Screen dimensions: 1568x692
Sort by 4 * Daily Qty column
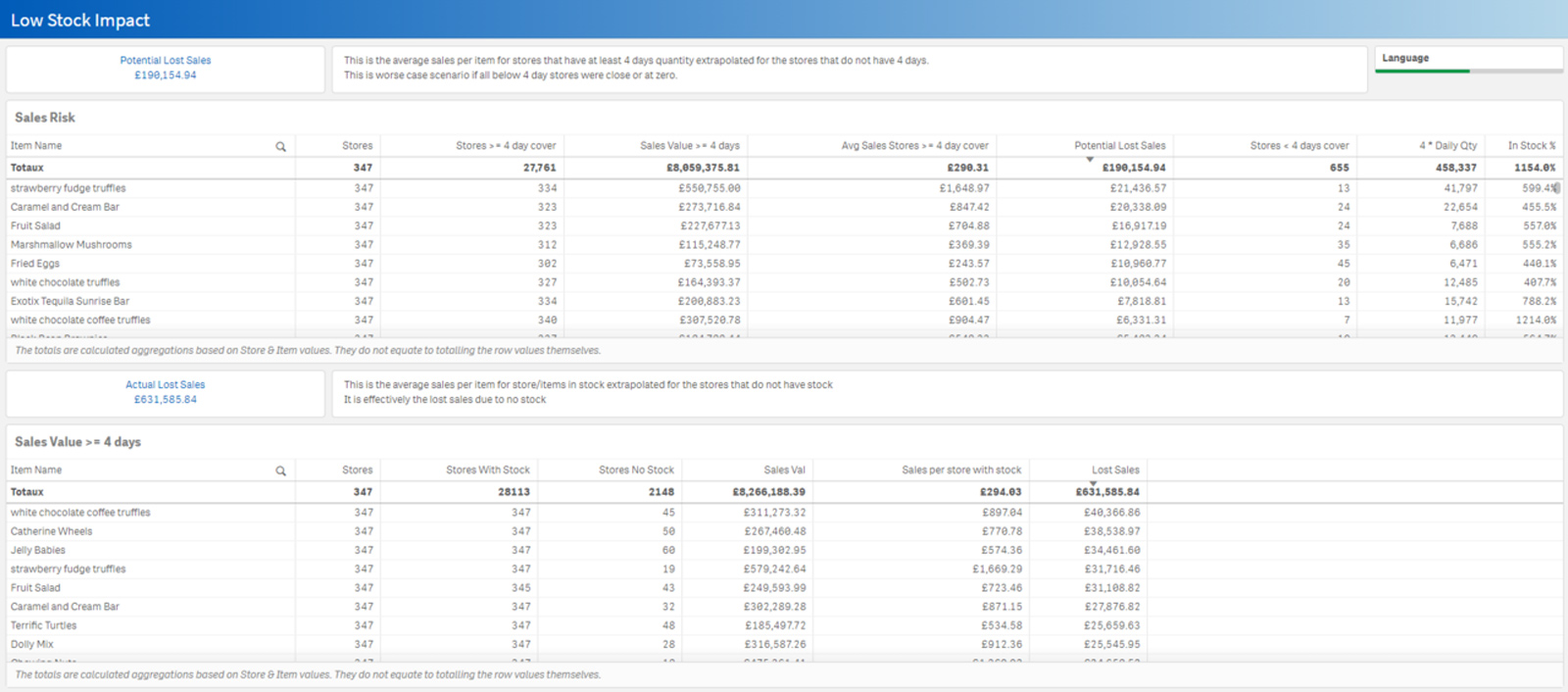[x=1448, y=146]
